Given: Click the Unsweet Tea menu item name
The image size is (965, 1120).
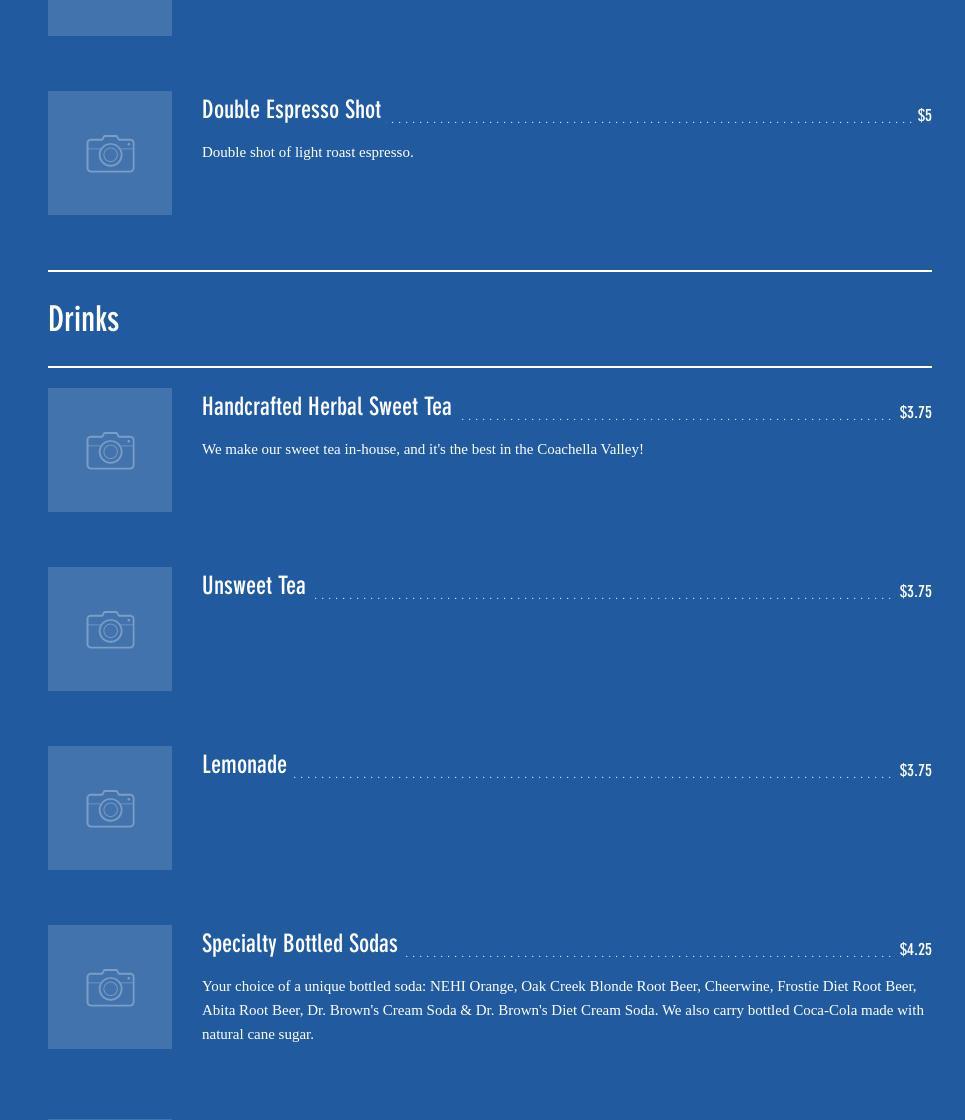Looking at the screenshot, I should 253,586.
